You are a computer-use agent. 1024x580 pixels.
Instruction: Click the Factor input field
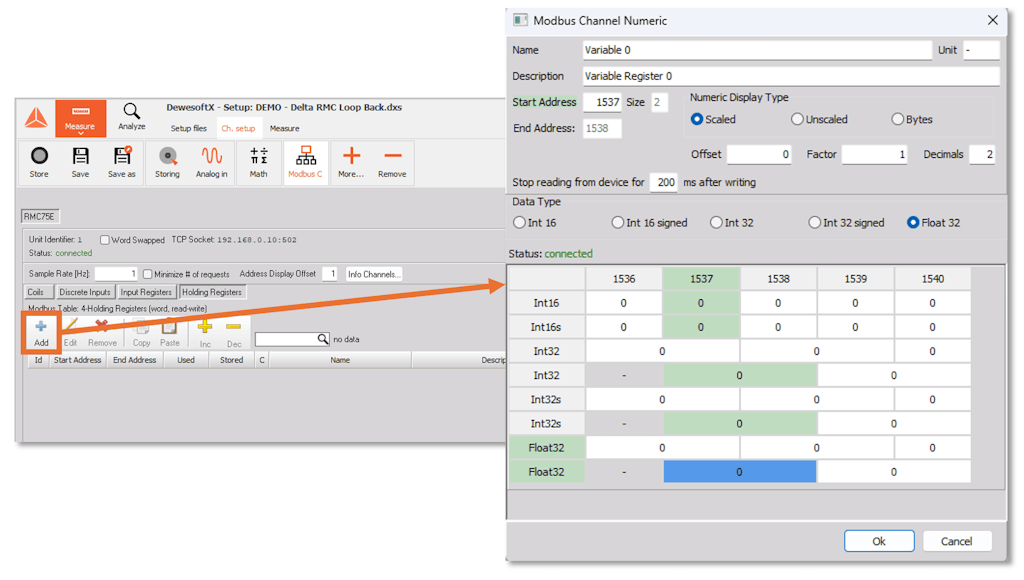[x=874, y=154]
